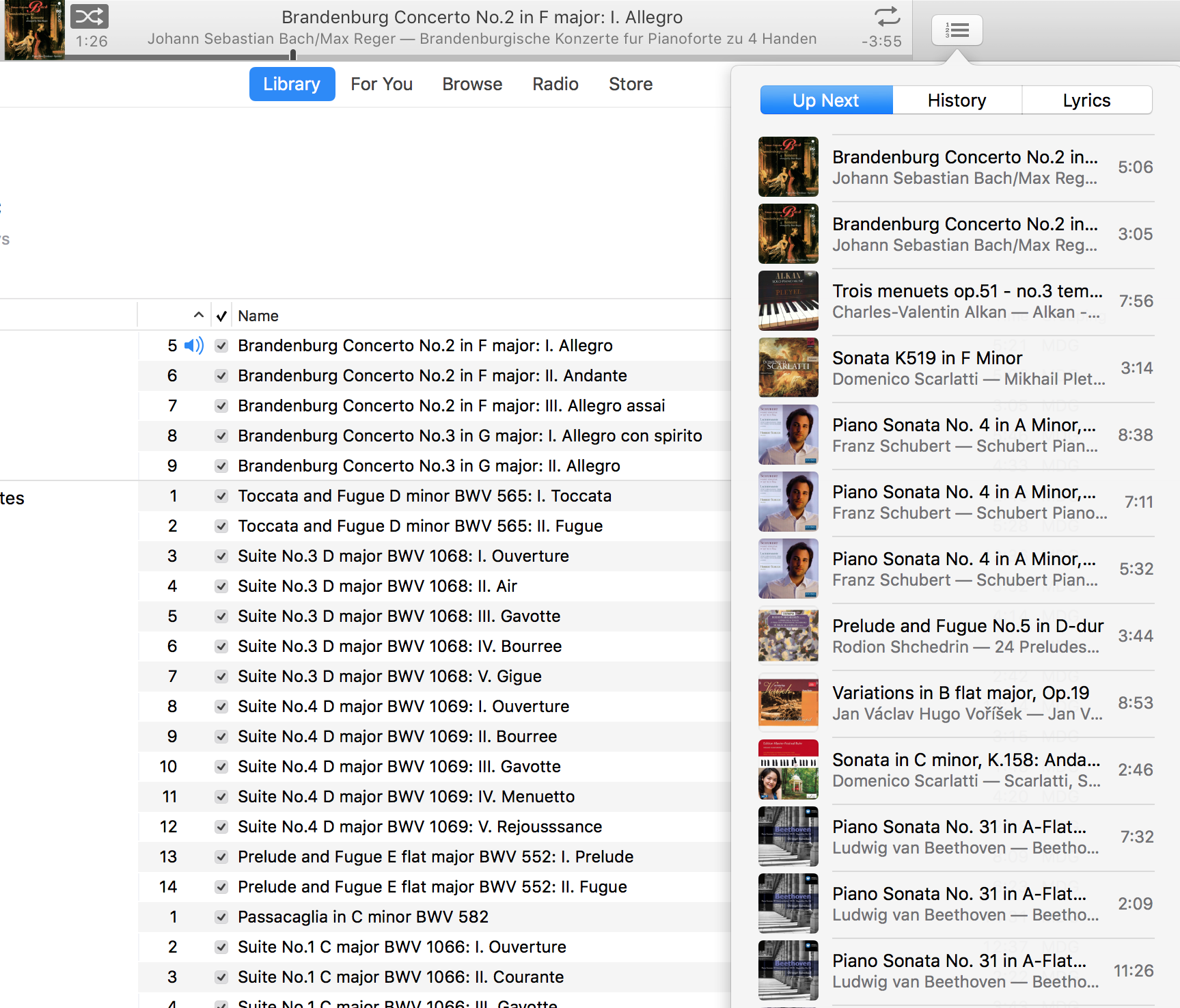Click Voříšek Variations album cover

(x=788, y=703)
